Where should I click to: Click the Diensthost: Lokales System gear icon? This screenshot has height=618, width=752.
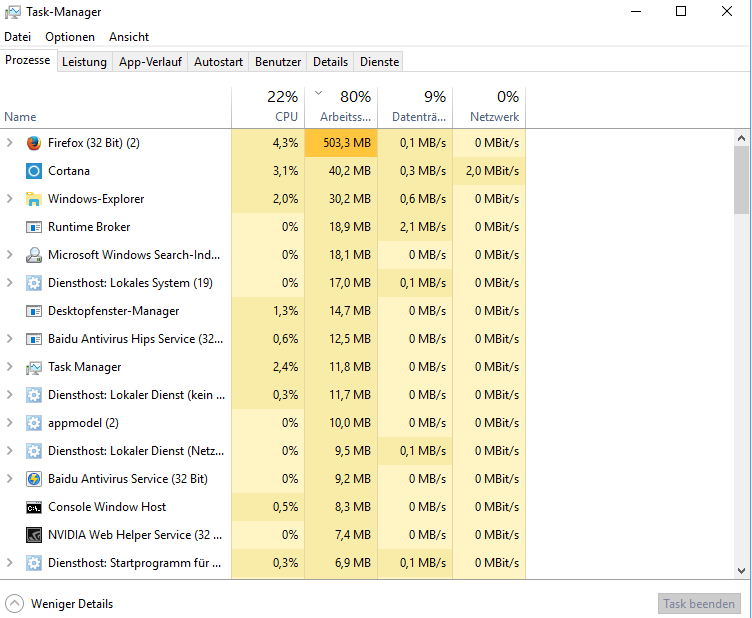34,283
